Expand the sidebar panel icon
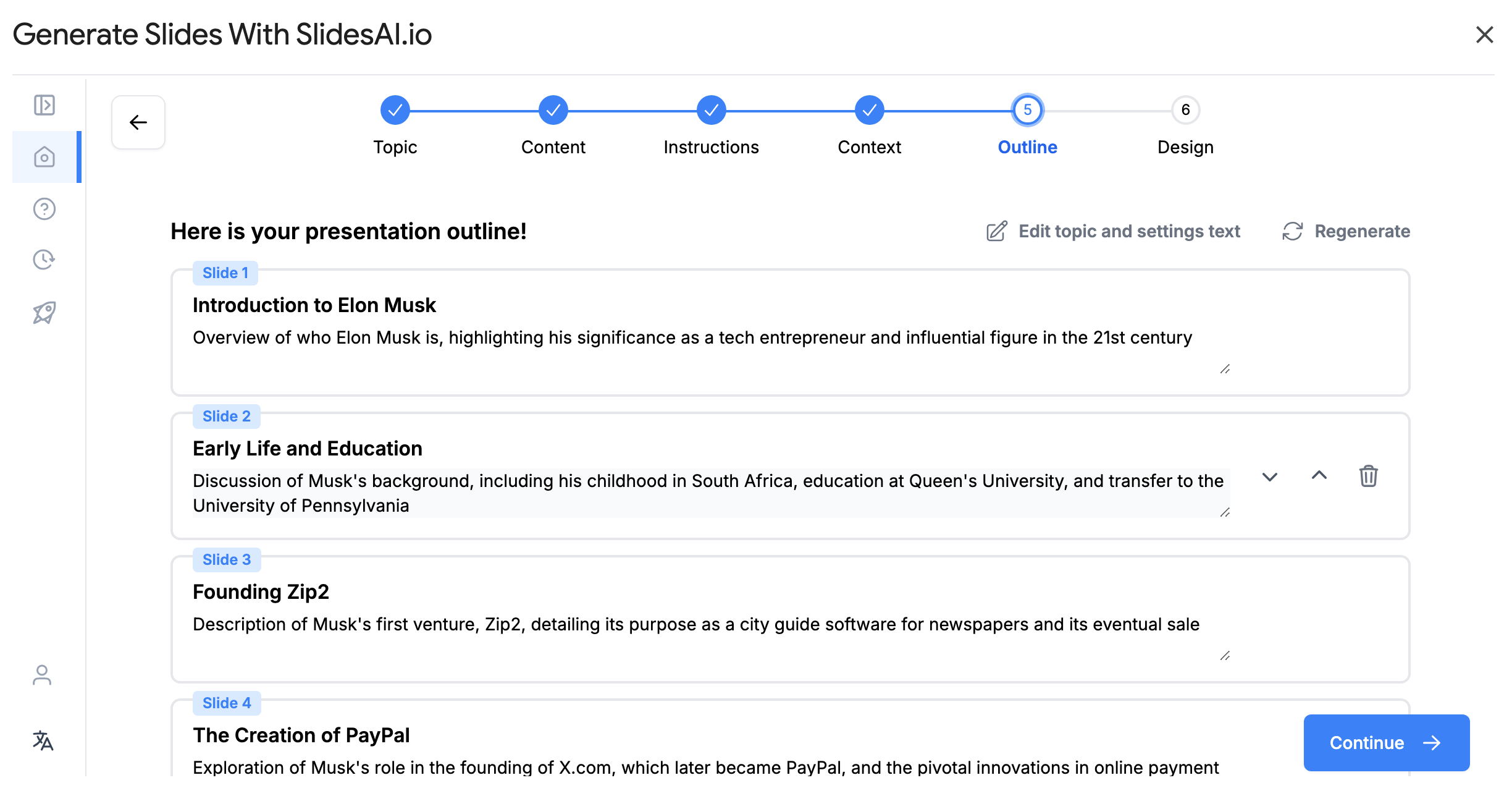This screenshot has height=796, width=1512. click(44, 105)
